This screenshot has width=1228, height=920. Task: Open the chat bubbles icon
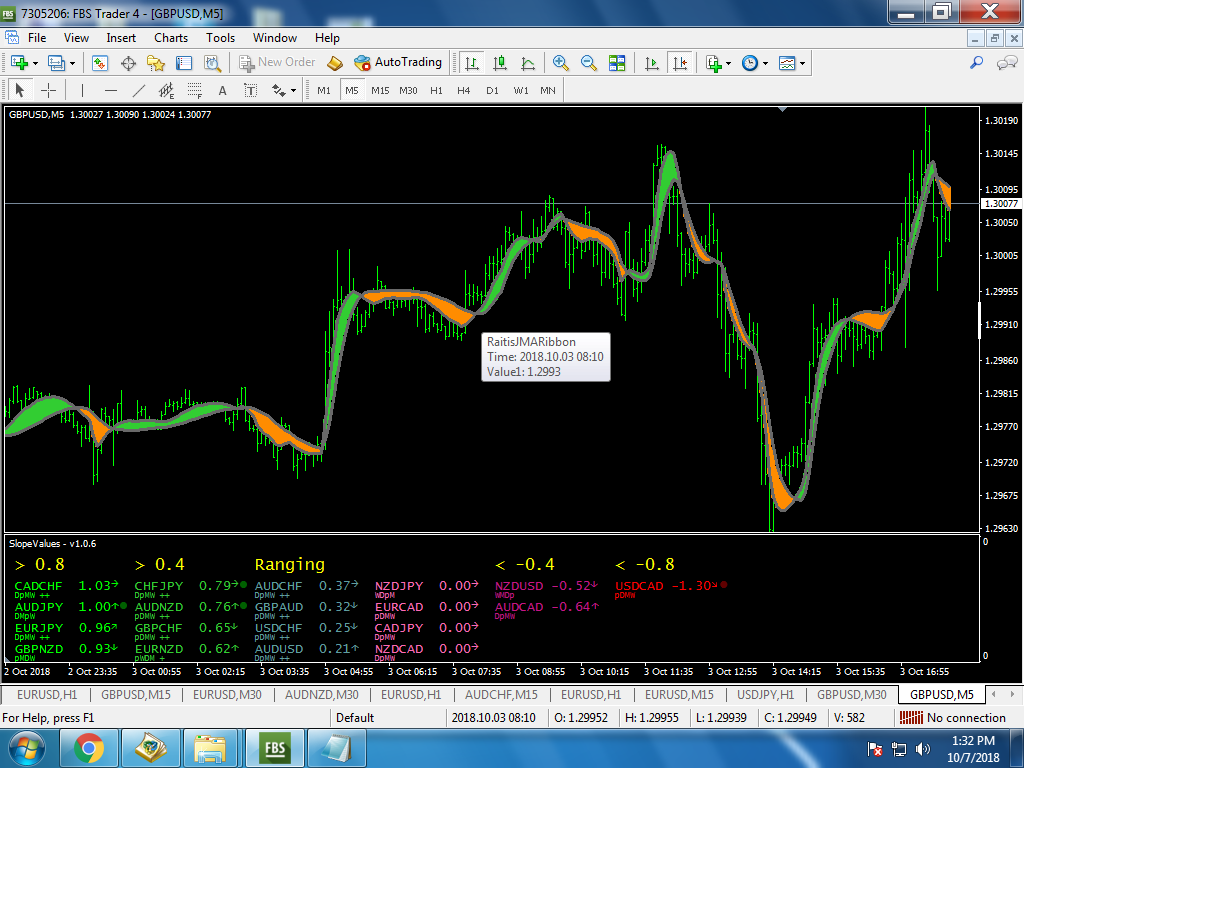[x=1007, y=62]
